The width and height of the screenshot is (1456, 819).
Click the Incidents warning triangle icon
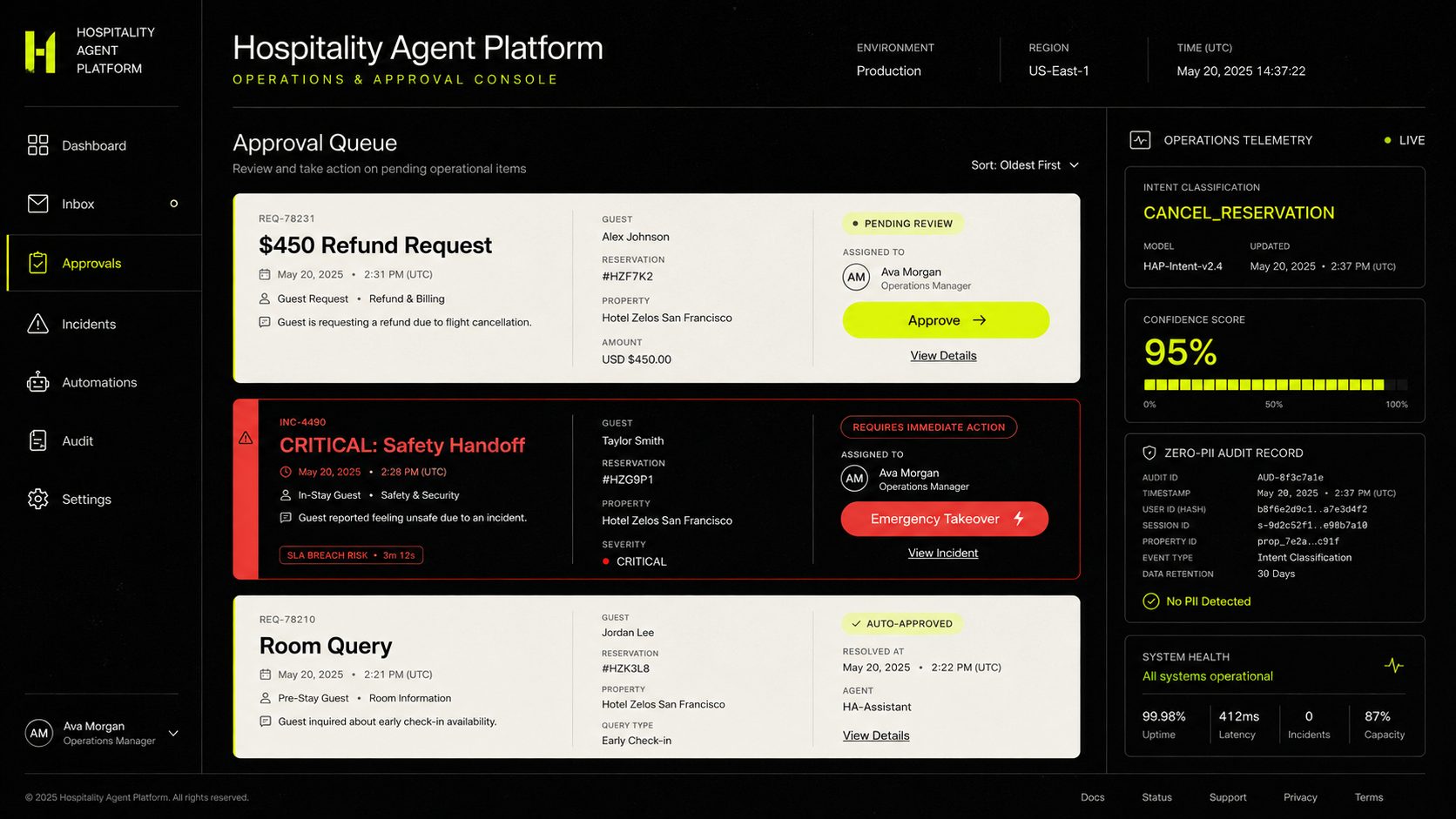pyautogui.click(x=38, y=324)
